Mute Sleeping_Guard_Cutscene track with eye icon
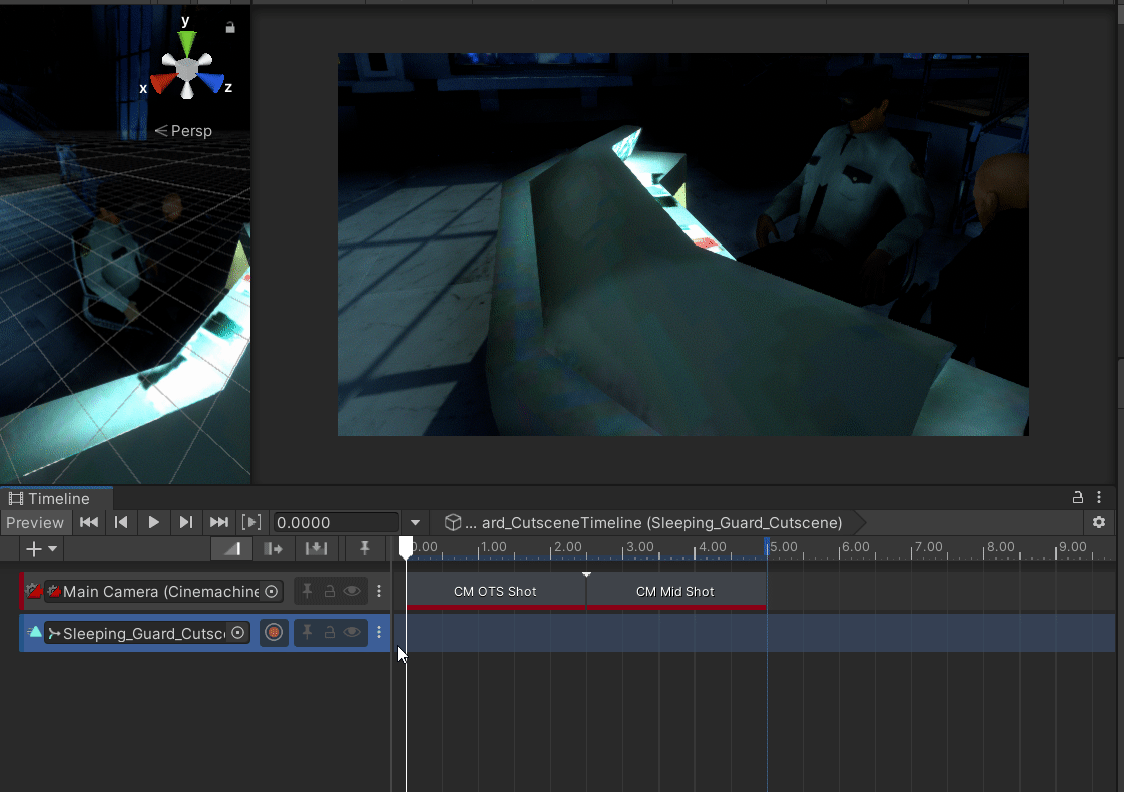1124x792 pixels. (x=352, y=633)
